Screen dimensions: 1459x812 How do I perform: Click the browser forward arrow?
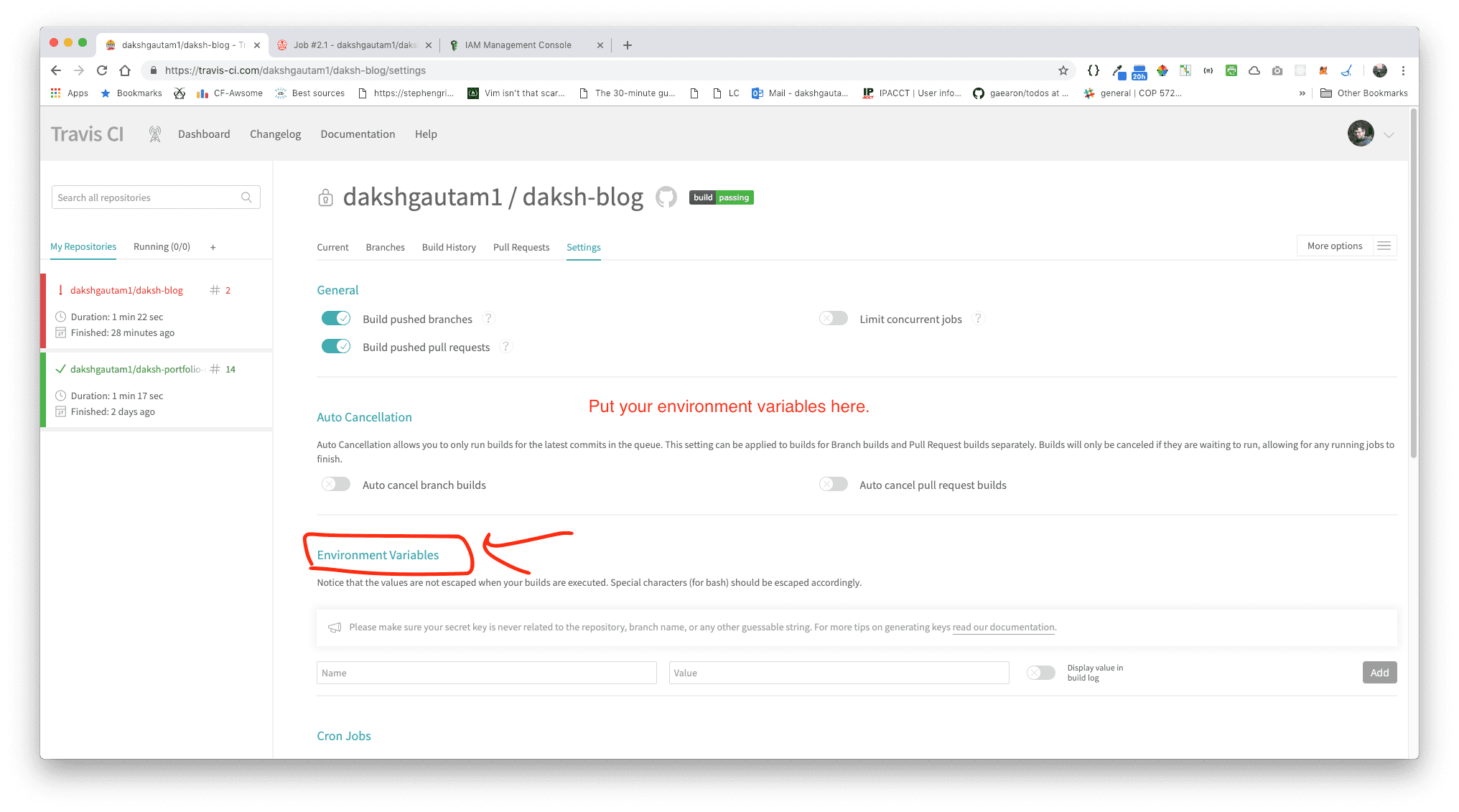(79, 70)
